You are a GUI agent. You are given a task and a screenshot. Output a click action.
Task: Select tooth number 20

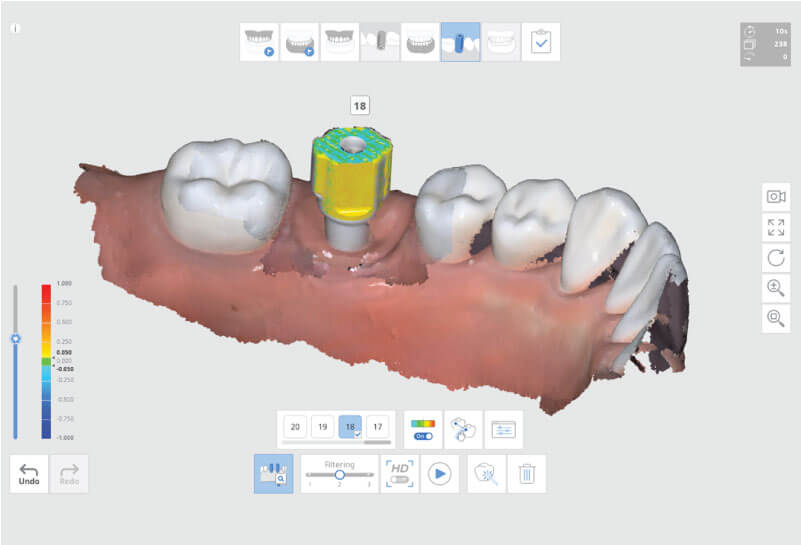click(x=295, y=426)
